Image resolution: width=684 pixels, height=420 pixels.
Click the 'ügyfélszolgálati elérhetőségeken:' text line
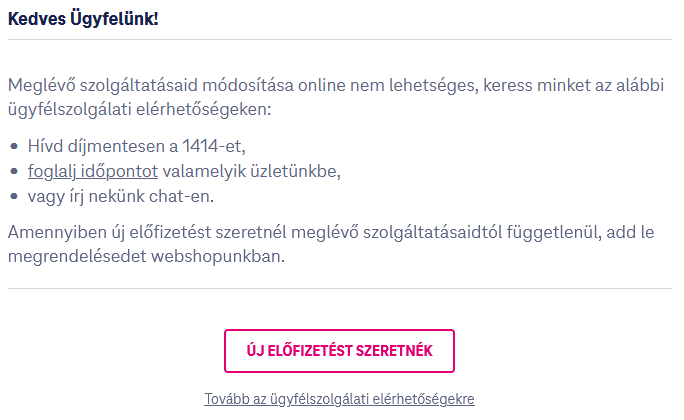click(x=140, y=109)
